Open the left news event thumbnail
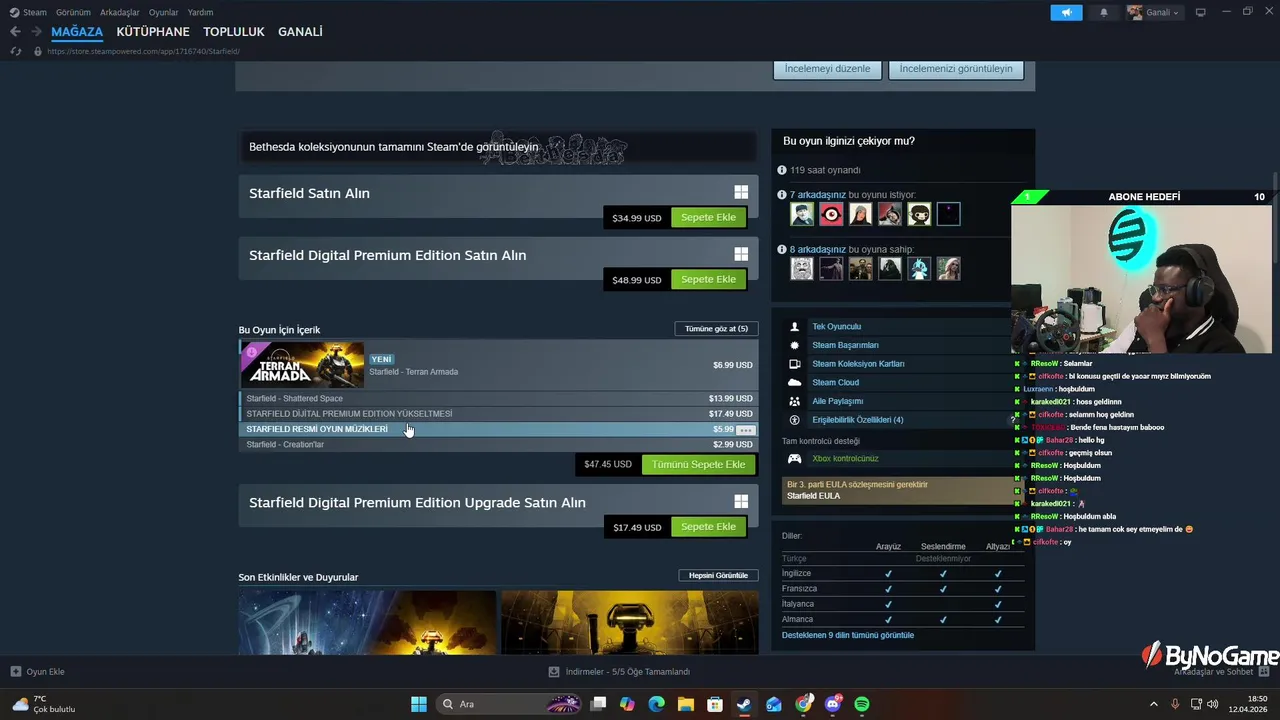1280x720 pixels. pos(367,622)
